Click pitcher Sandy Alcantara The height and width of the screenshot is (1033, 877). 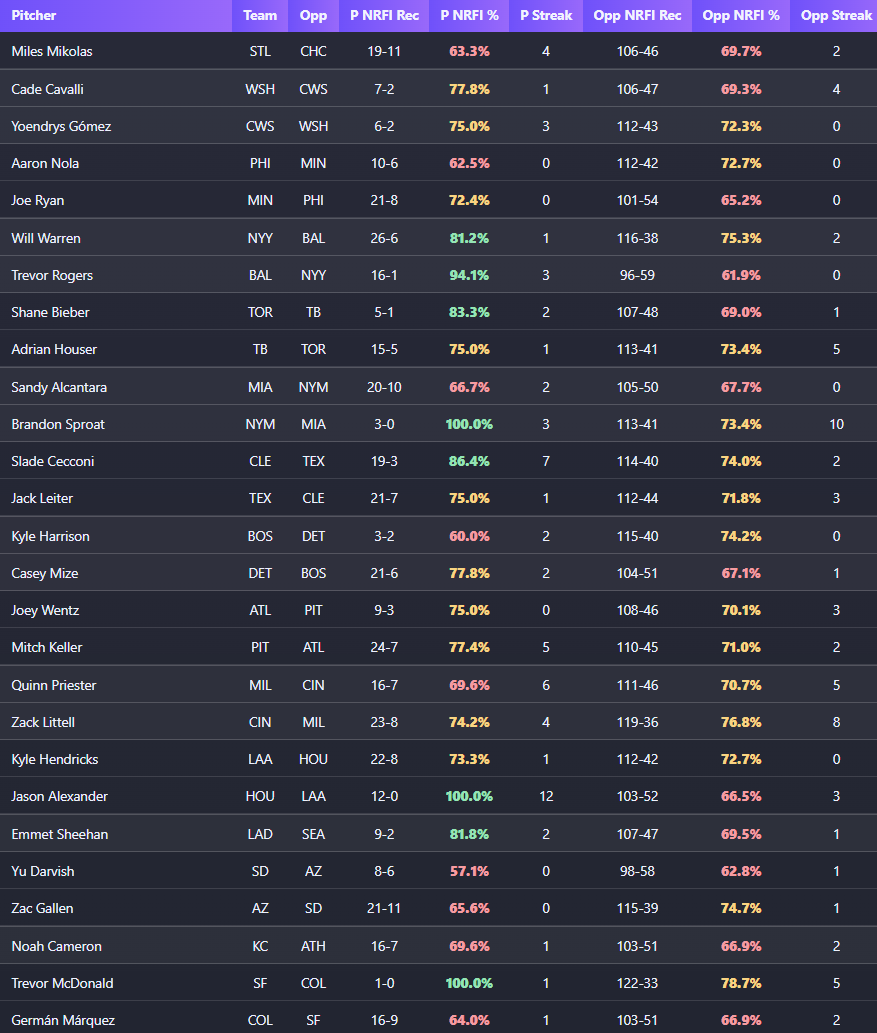coord(59,387)
